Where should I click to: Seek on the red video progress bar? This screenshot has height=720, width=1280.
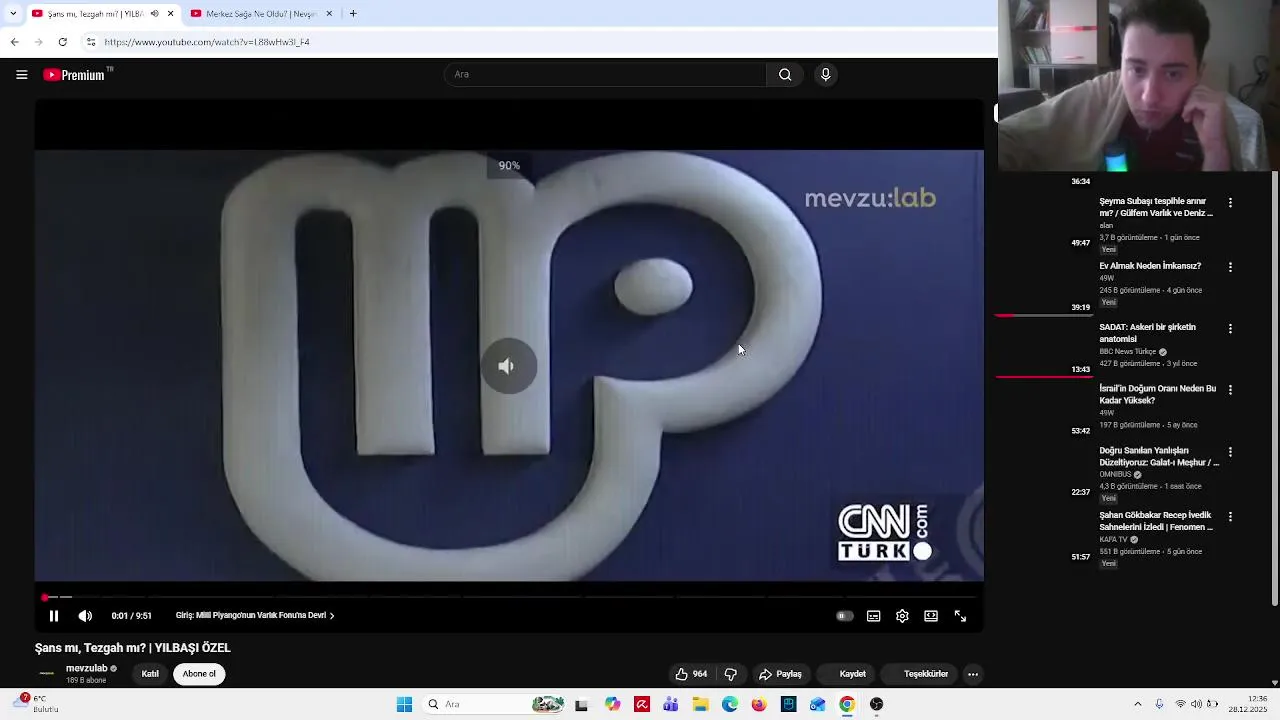click(509, 597)
